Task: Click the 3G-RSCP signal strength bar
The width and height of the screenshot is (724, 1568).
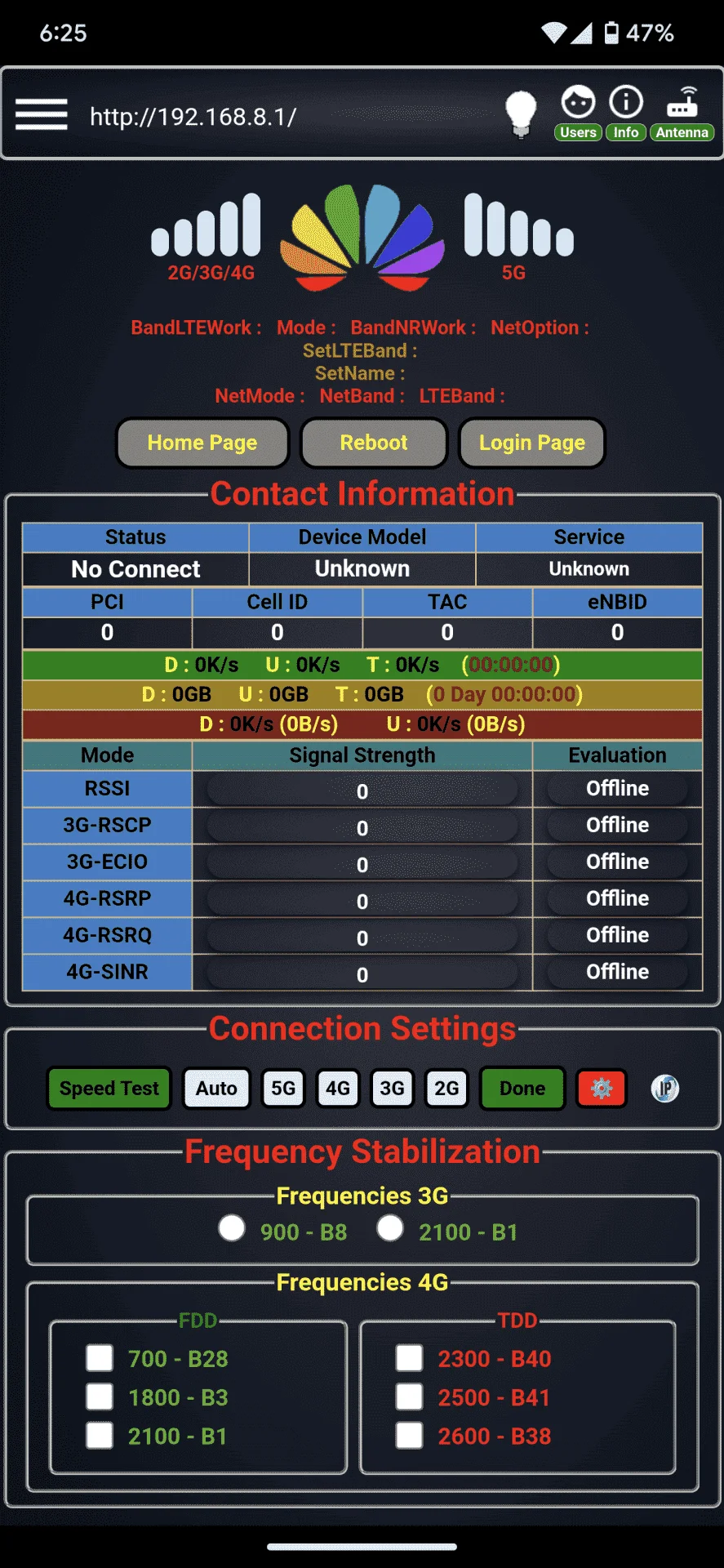Action: click(x=362, y=826)
